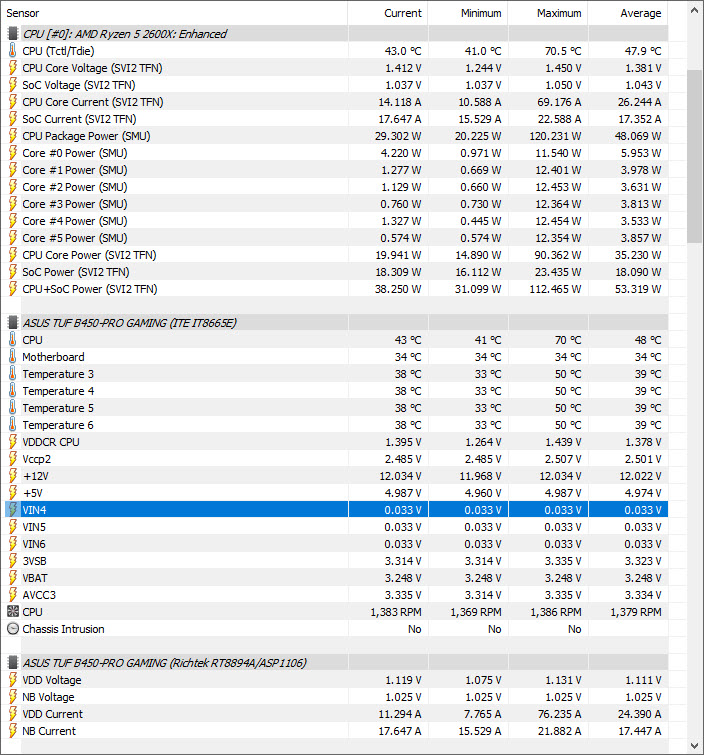Click the Motherboard temperature thermometer icon
The image size is (704, 755).
tap(13, 357)
